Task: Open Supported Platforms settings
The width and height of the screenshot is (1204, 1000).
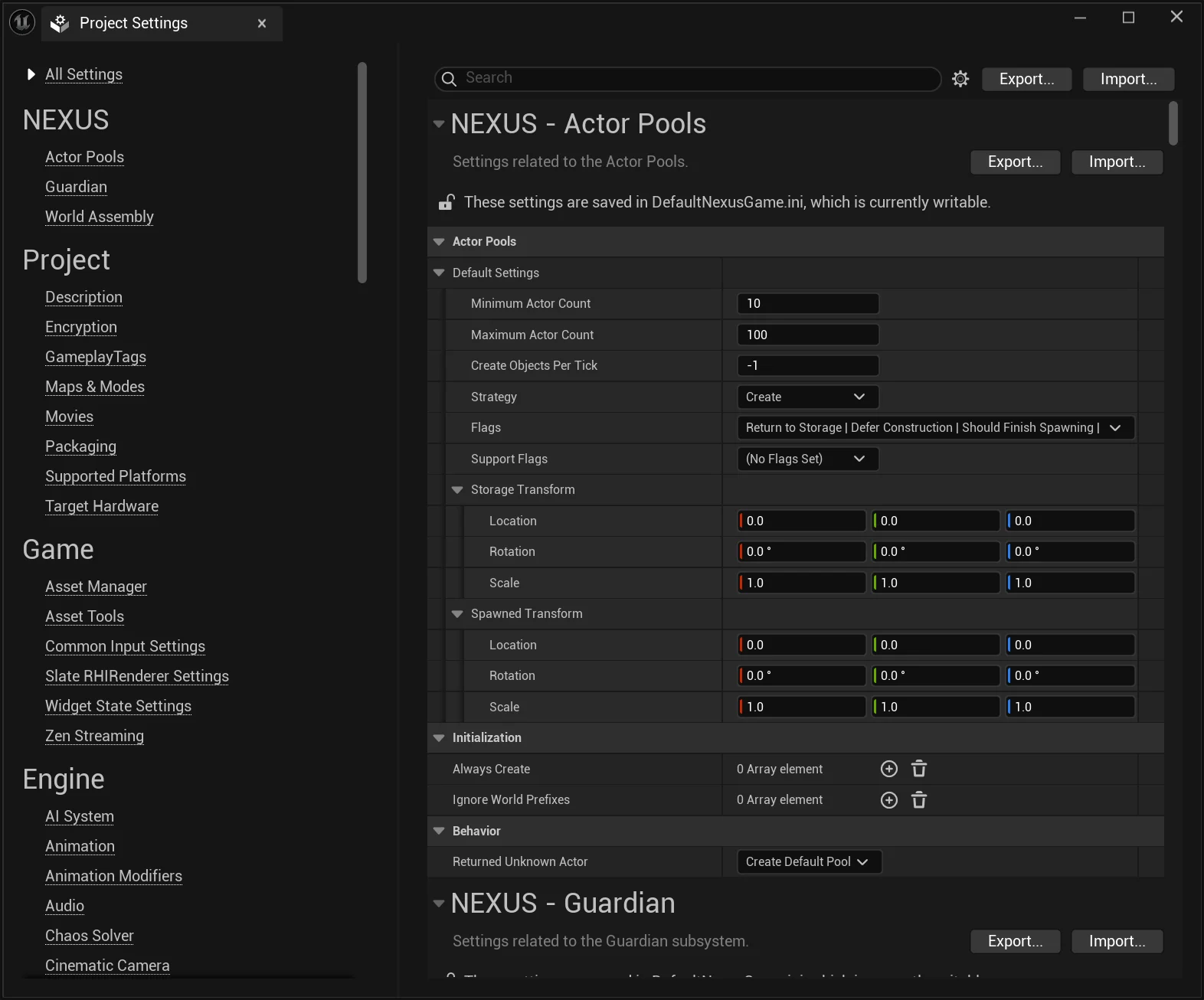Action: point(116,476)
